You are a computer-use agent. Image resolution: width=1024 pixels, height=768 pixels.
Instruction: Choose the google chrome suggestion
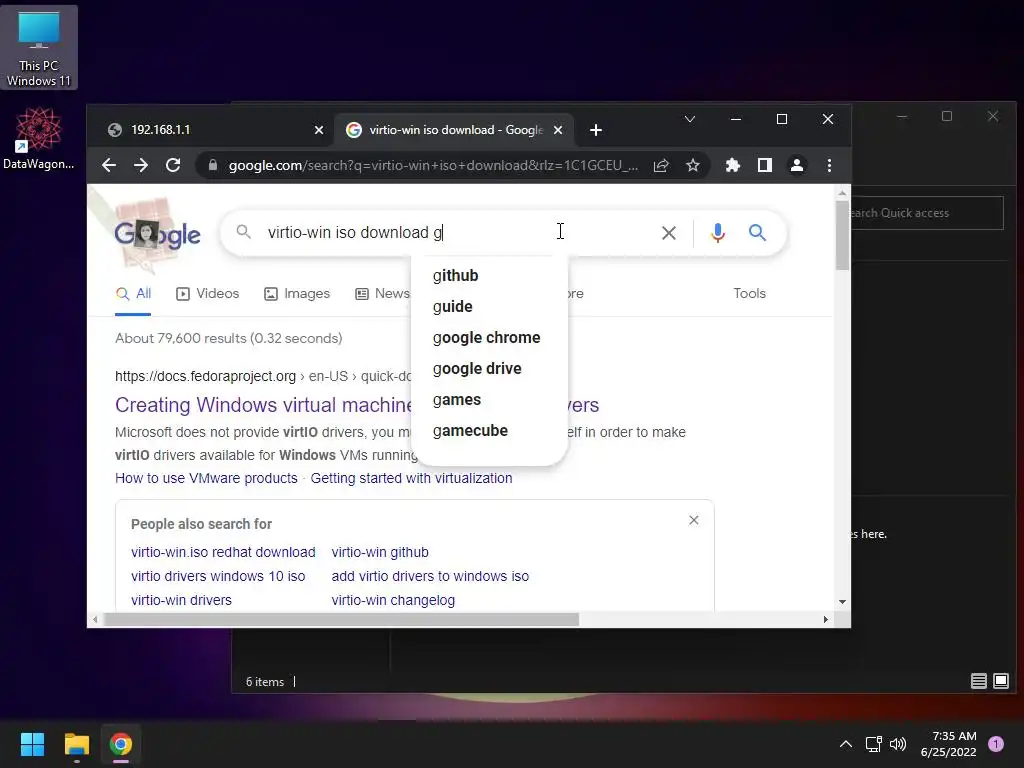[x=490, y=338]
